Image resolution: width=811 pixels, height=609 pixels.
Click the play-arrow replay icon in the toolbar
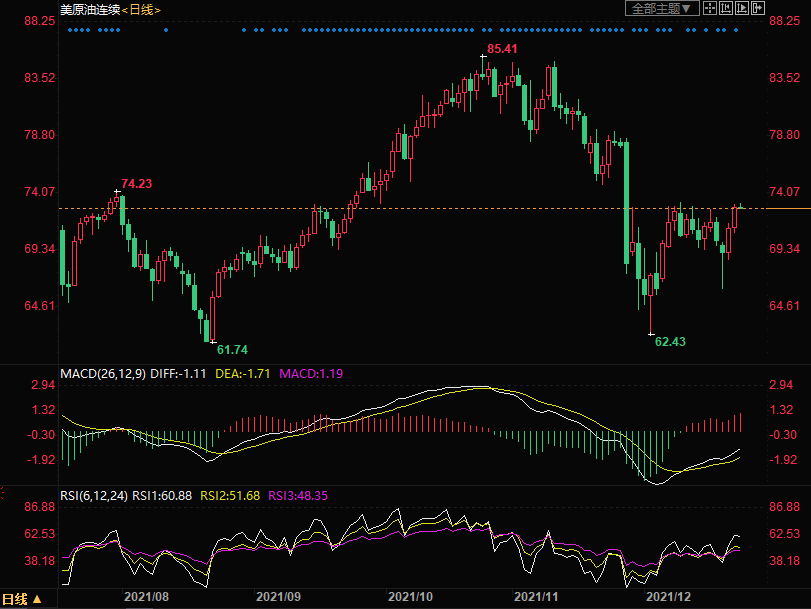(741, 8)
